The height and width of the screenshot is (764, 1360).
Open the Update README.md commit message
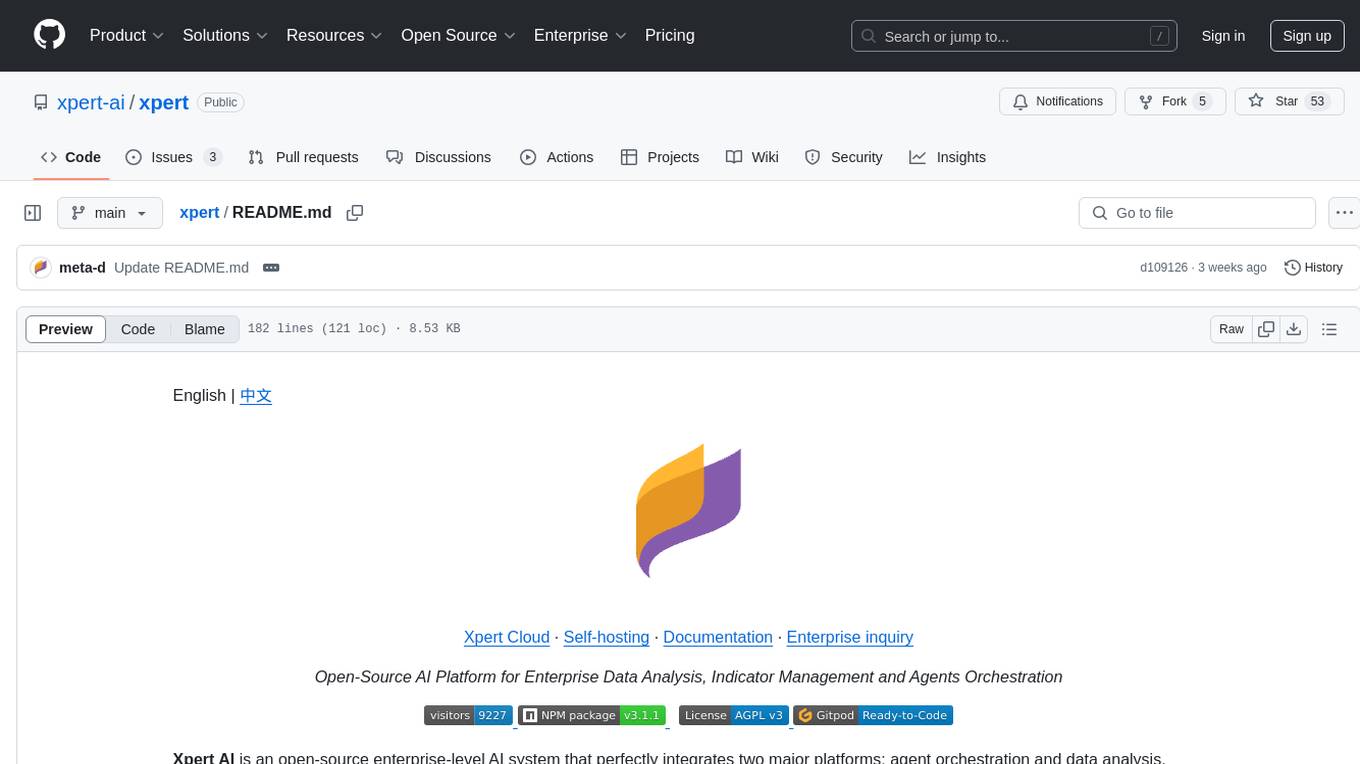click(181, 268)
